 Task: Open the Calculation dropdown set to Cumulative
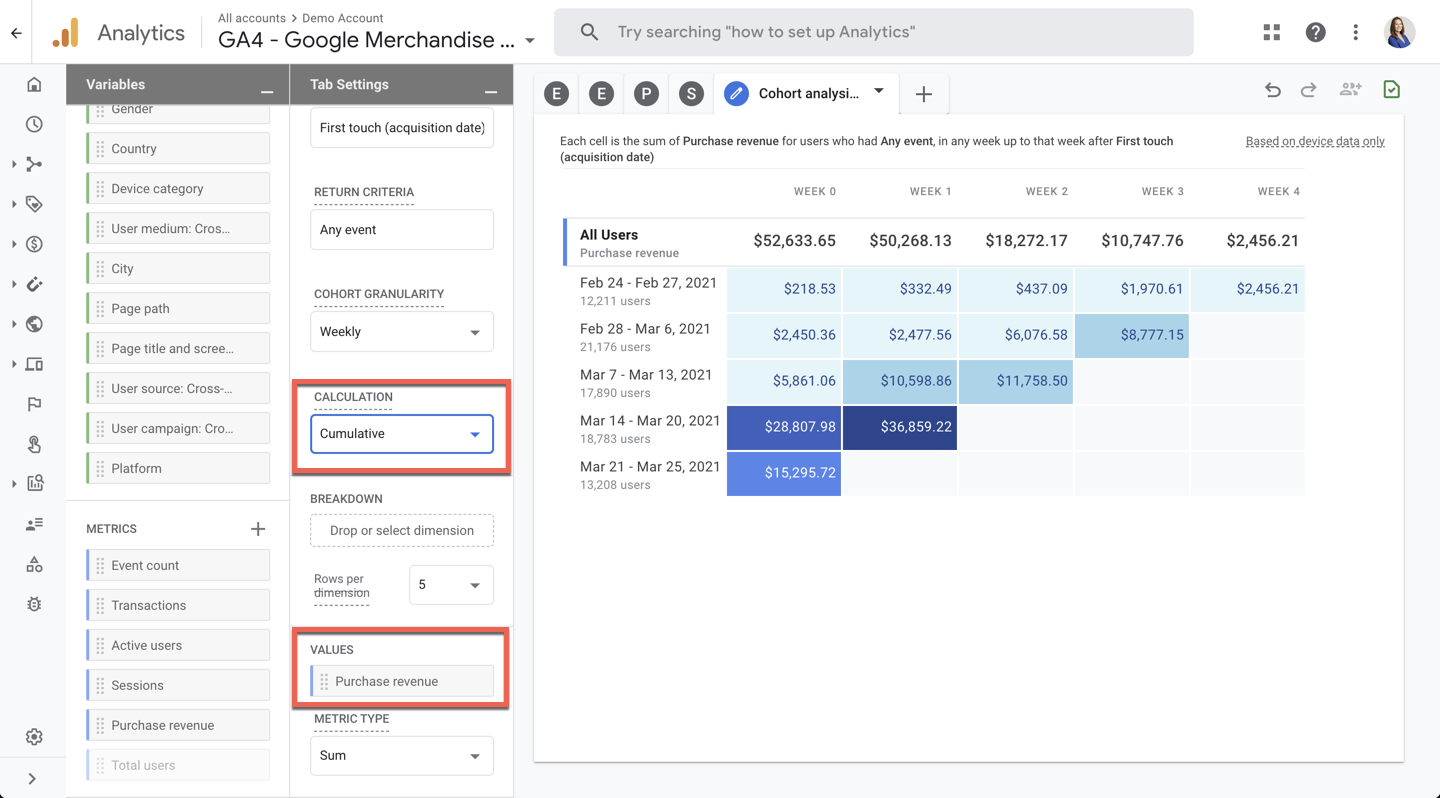coord(402,434)
